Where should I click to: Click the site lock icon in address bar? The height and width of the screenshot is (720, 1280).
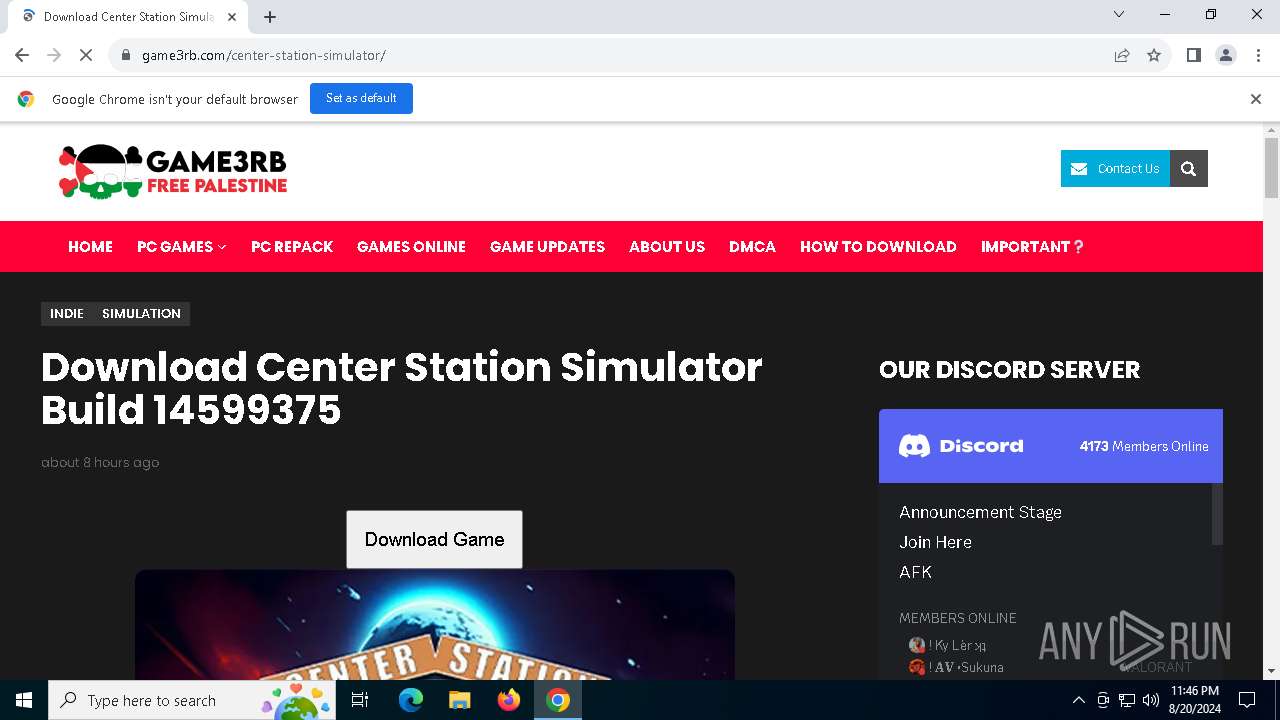(x=126, y=55)
